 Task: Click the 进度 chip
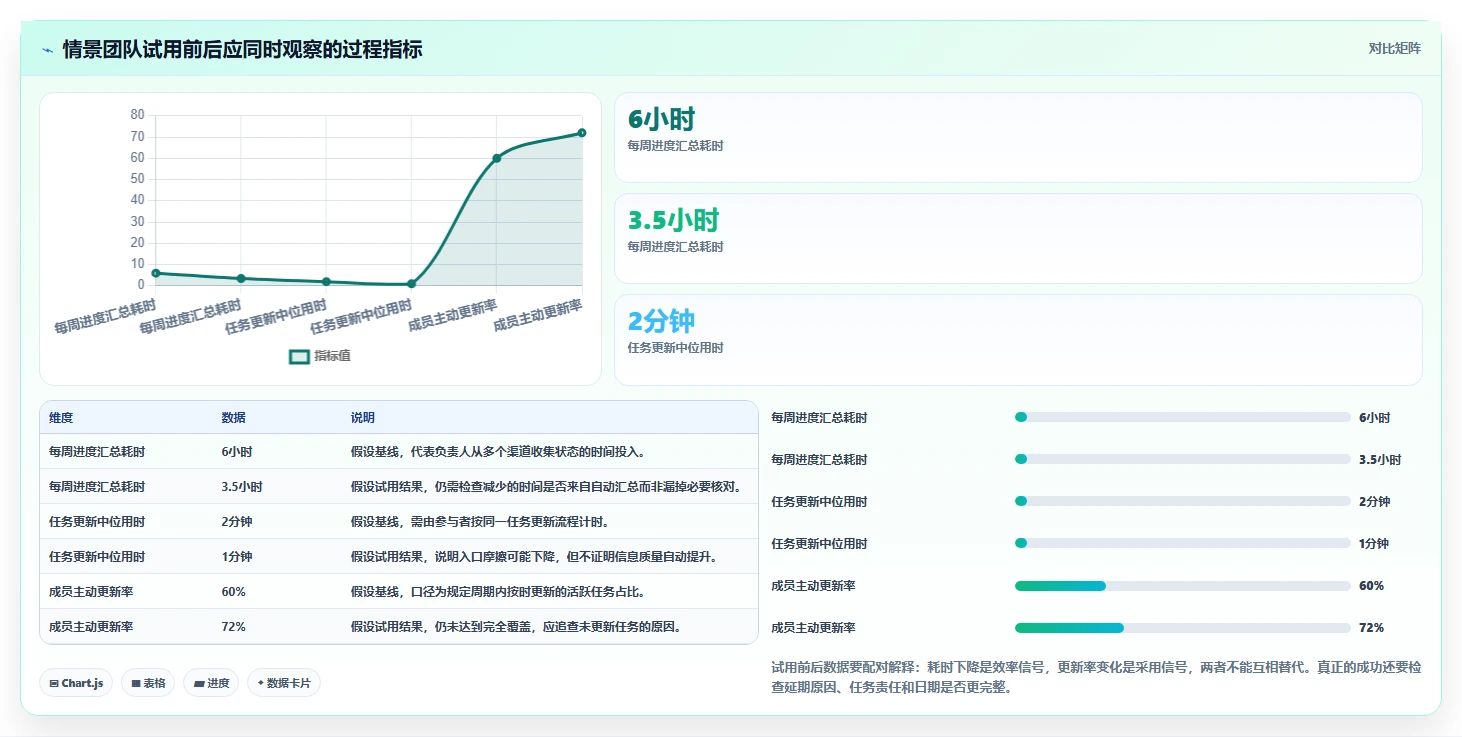(x=211, y=683)
